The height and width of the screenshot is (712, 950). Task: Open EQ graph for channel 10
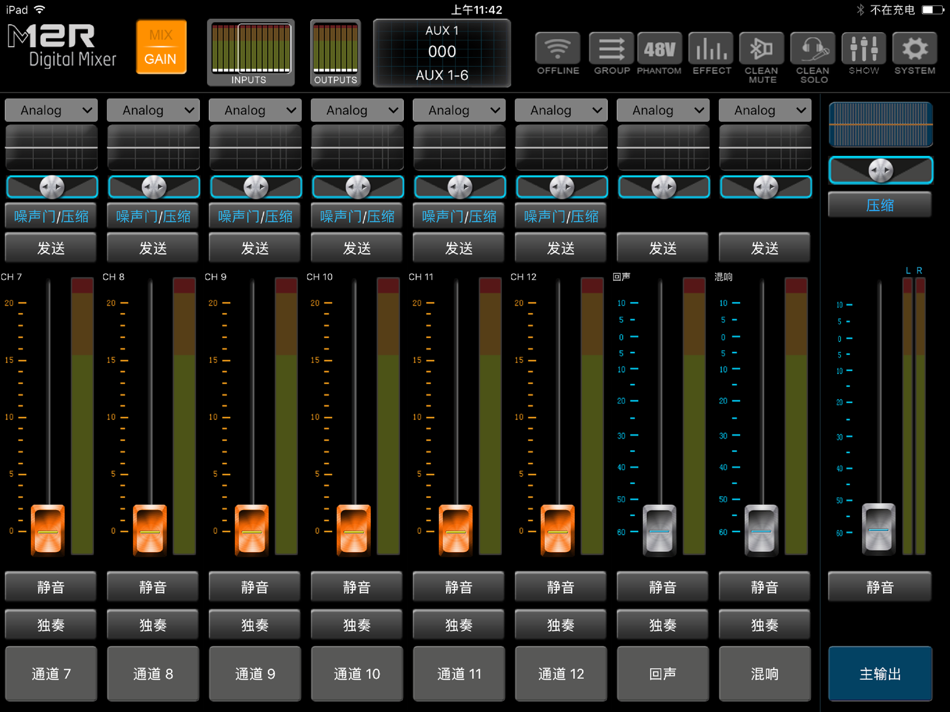357,147
